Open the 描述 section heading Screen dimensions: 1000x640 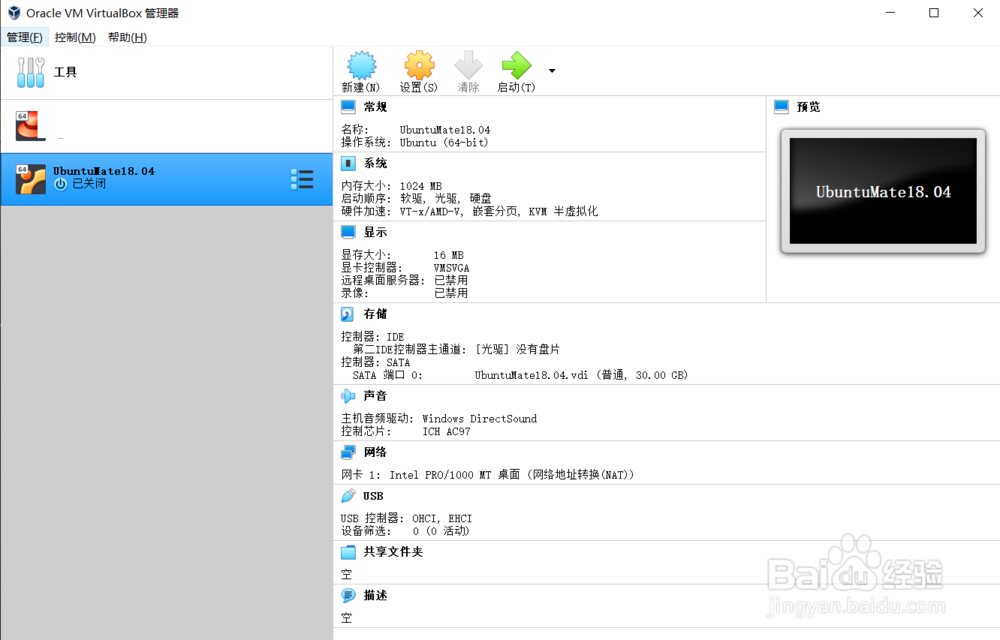375,595
